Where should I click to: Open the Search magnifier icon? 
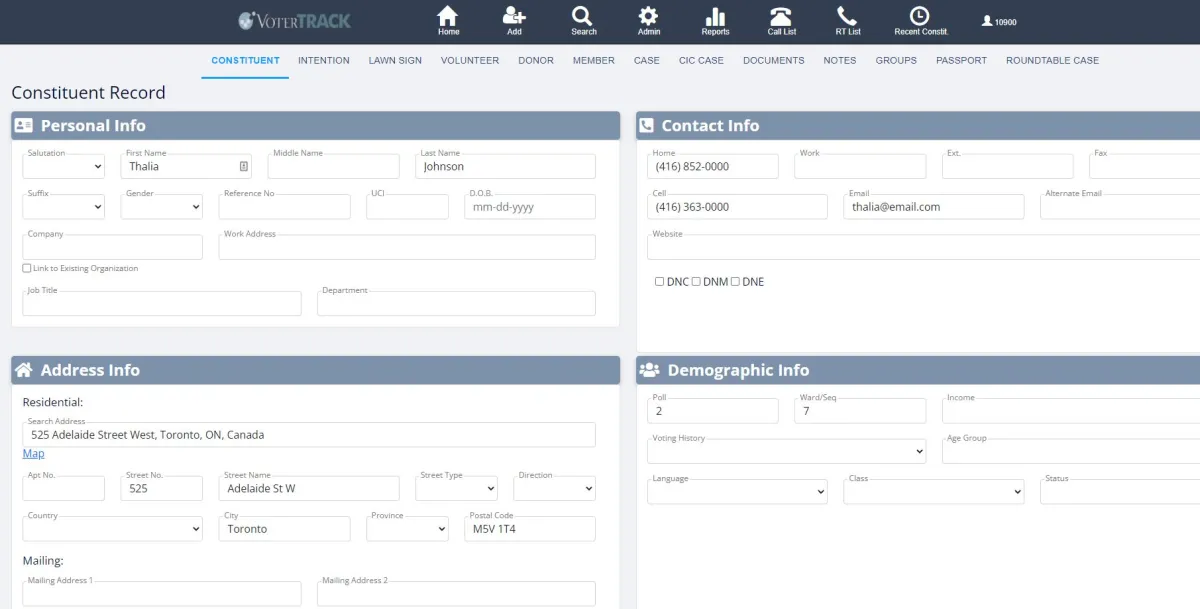click(583, 21)
